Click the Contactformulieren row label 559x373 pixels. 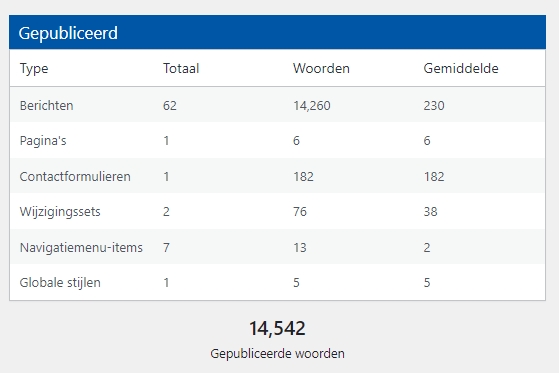tap(75, 177)
